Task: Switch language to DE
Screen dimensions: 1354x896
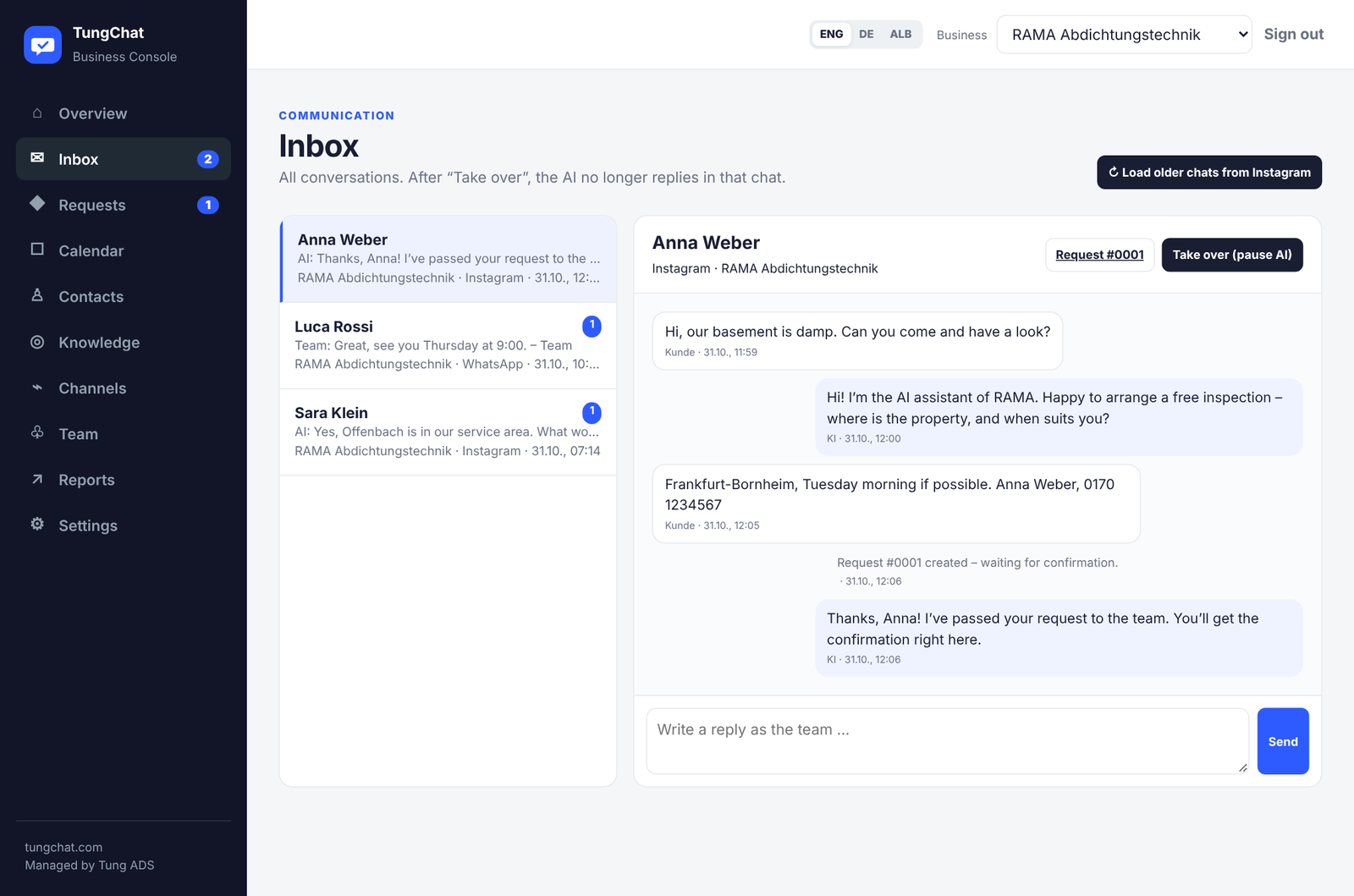Action: pos(867,35)
